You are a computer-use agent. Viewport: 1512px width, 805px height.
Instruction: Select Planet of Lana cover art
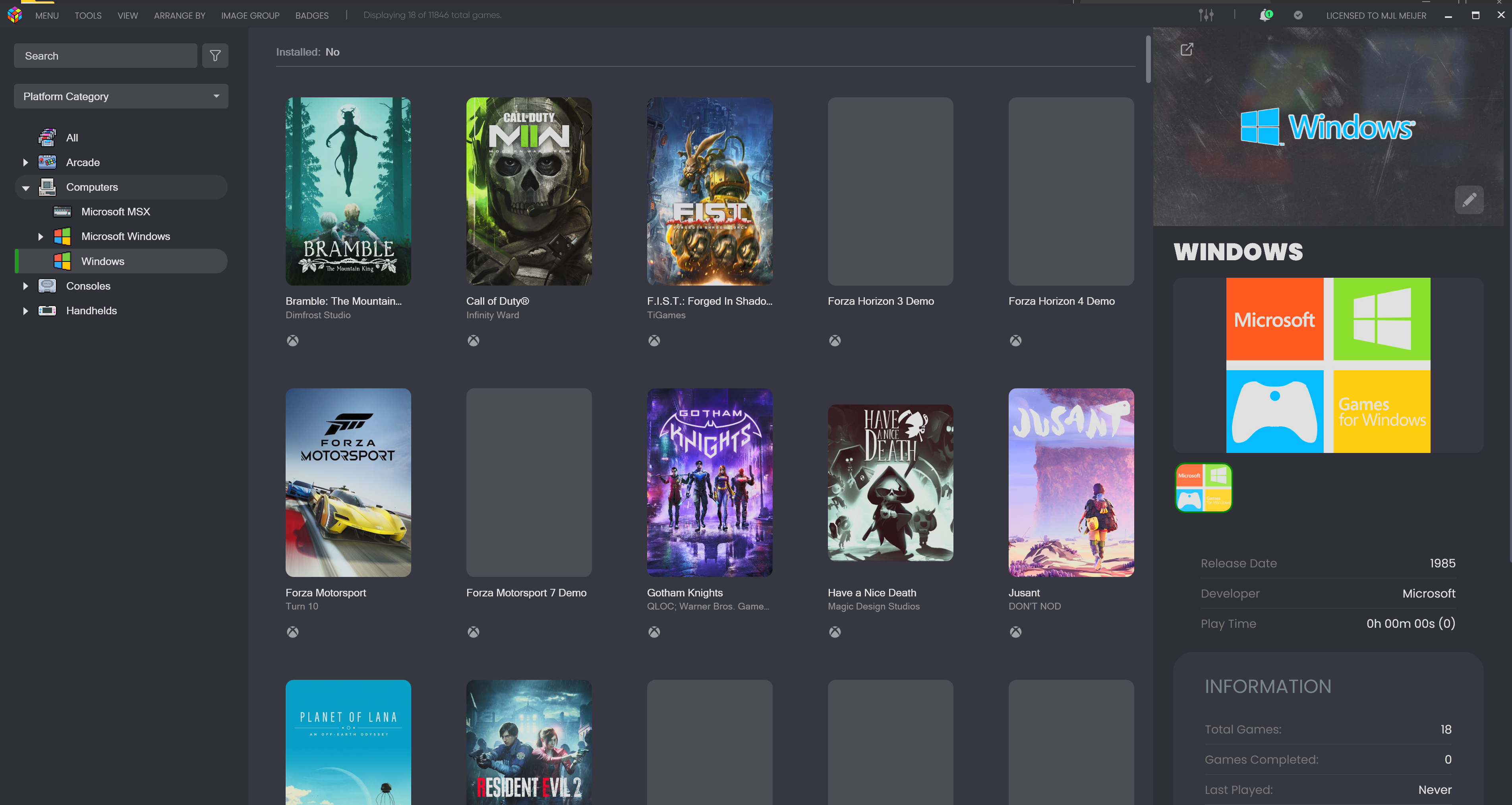coord(348,742)
